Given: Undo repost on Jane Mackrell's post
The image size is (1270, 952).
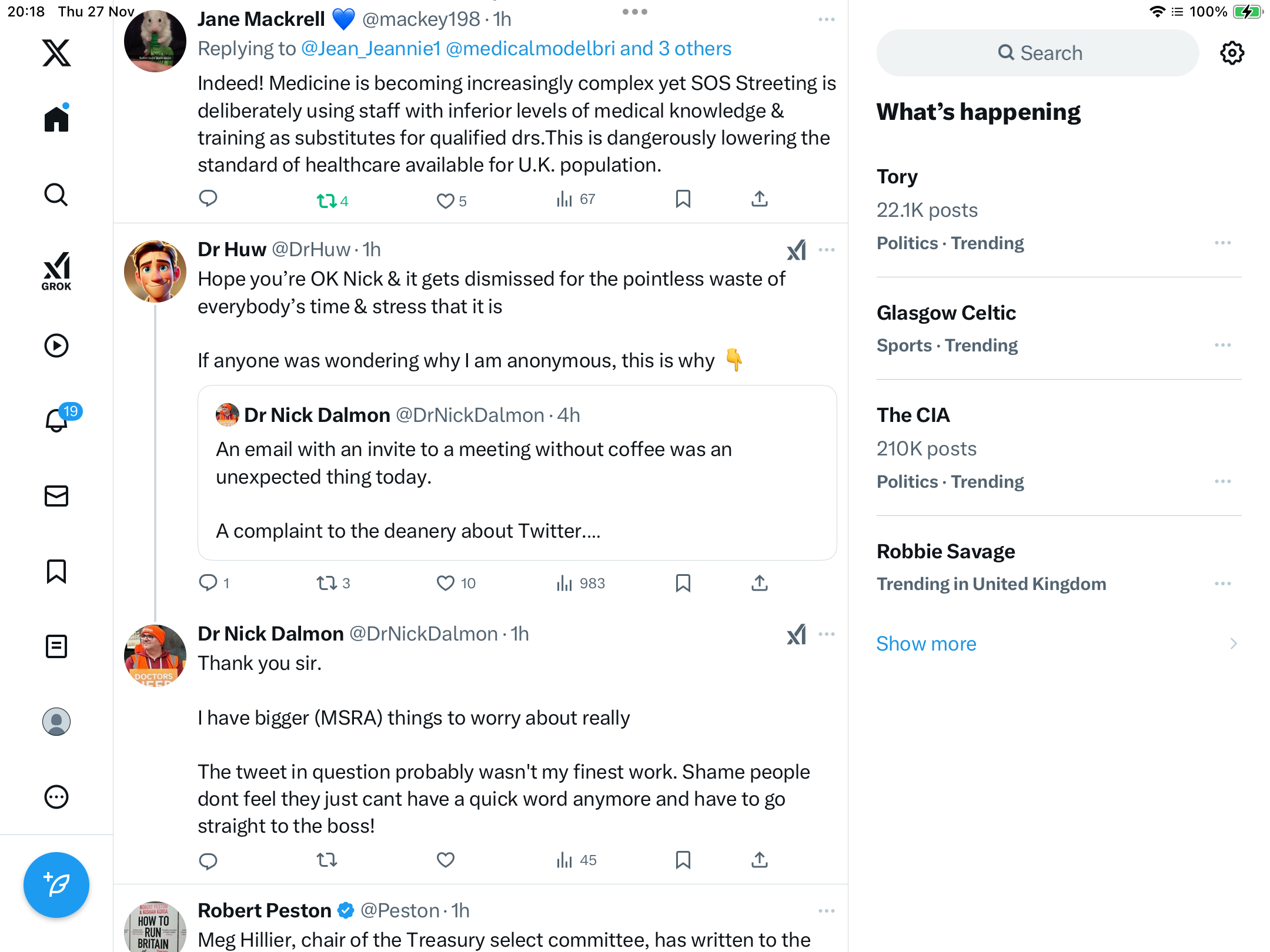Looking at the screenshot, I should (x=327, y=201).
